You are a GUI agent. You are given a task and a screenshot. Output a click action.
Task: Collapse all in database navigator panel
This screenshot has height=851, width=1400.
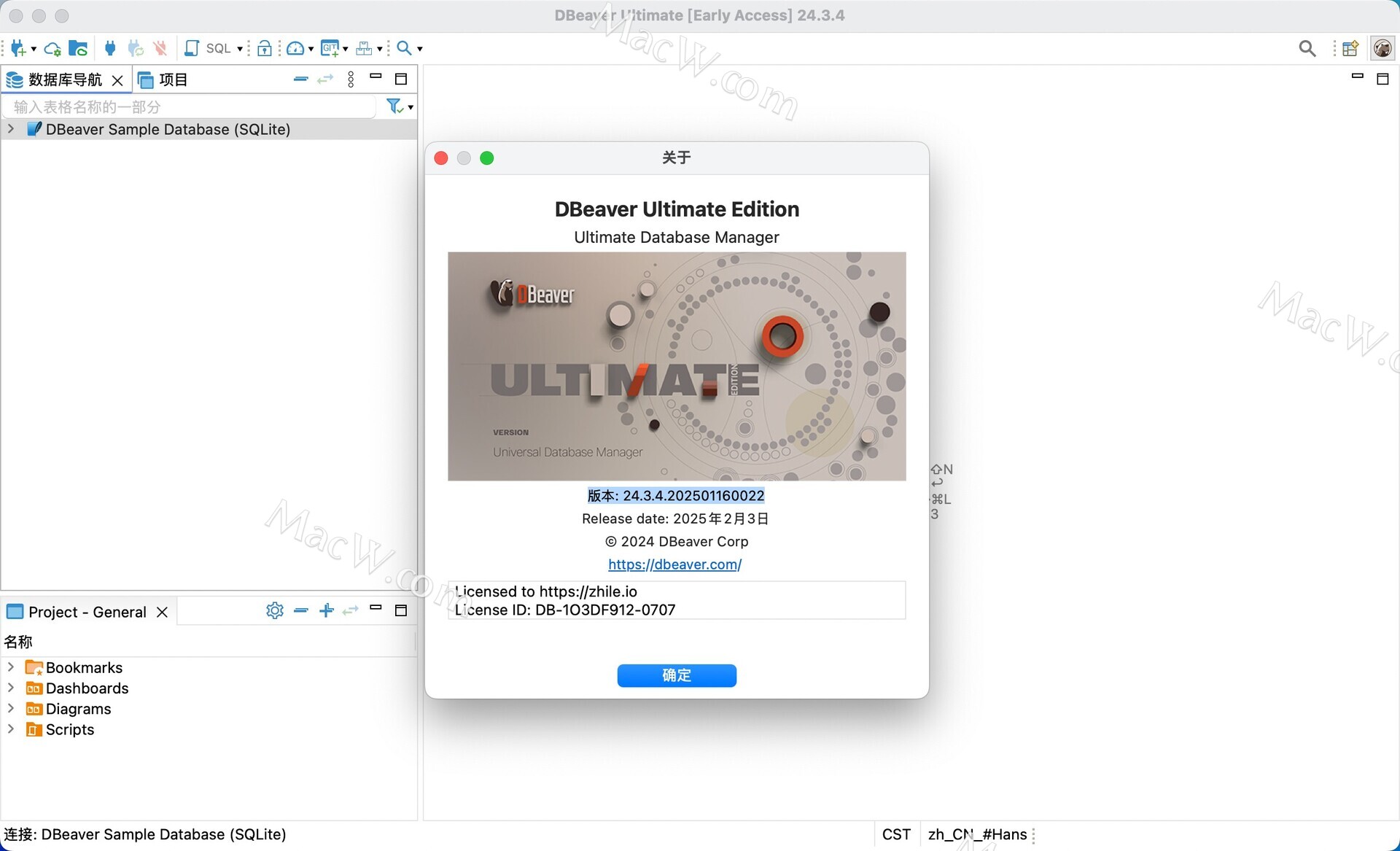tap(300, 79)
